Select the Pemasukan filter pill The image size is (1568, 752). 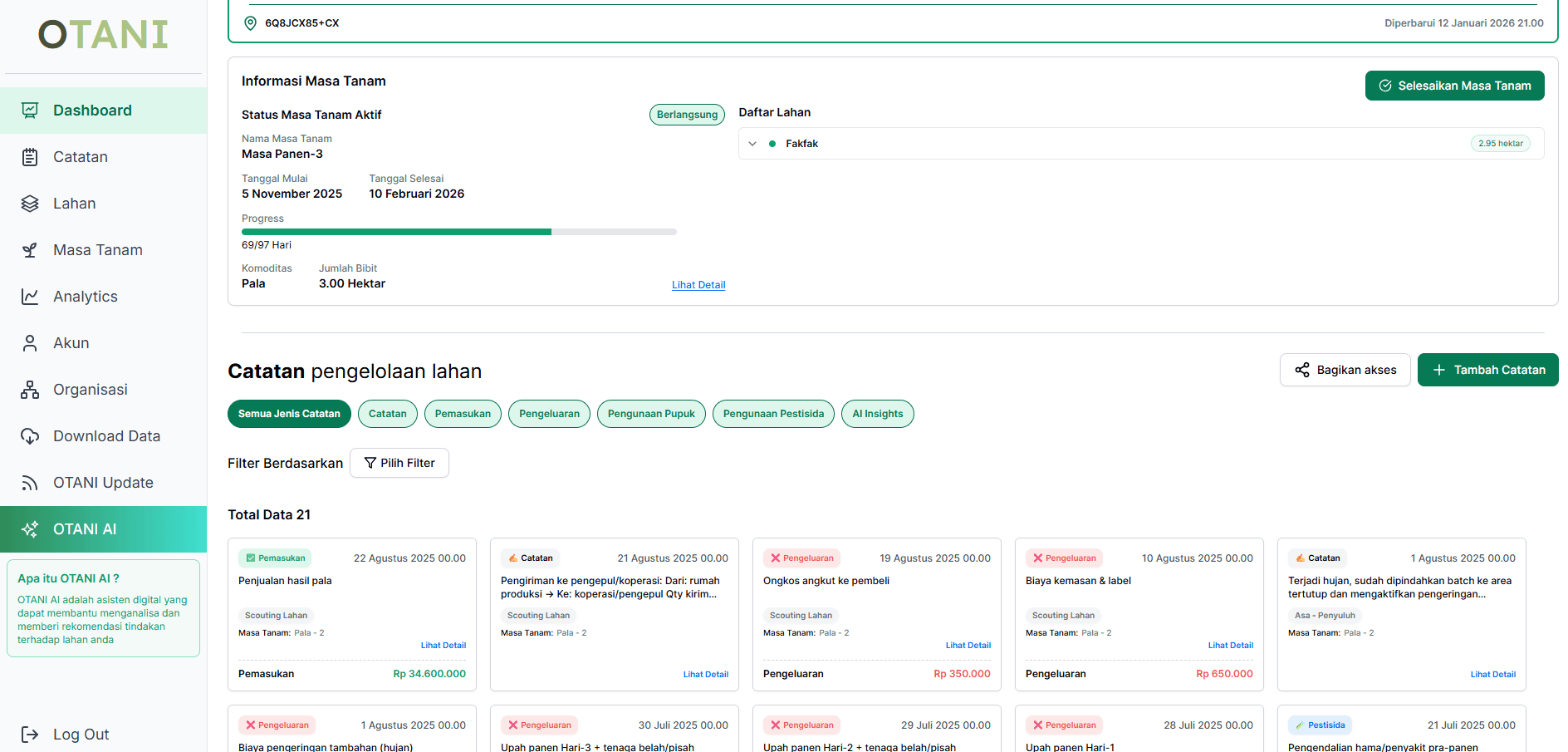pyautogui.click(x=463, y=413)
